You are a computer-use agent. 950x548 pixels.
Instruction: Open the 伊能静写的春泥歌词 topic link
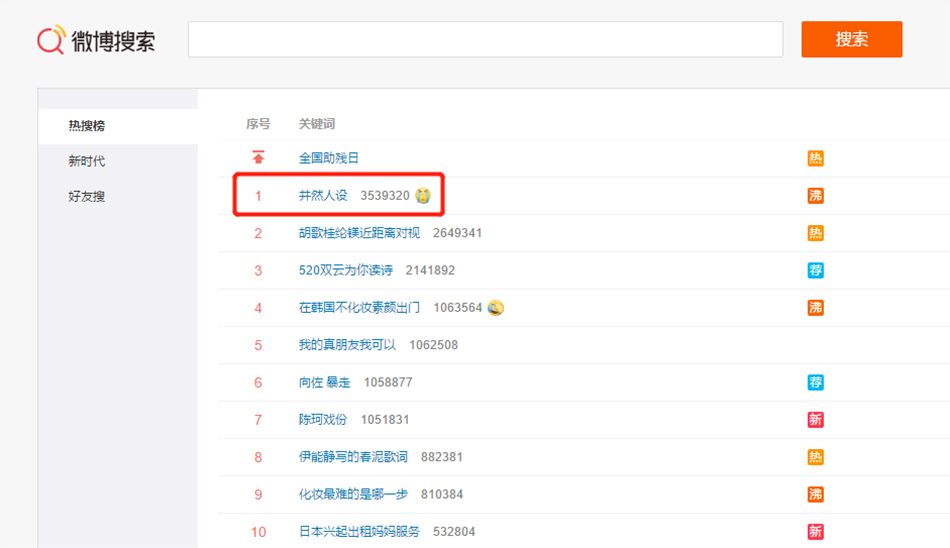click(353, 457)
